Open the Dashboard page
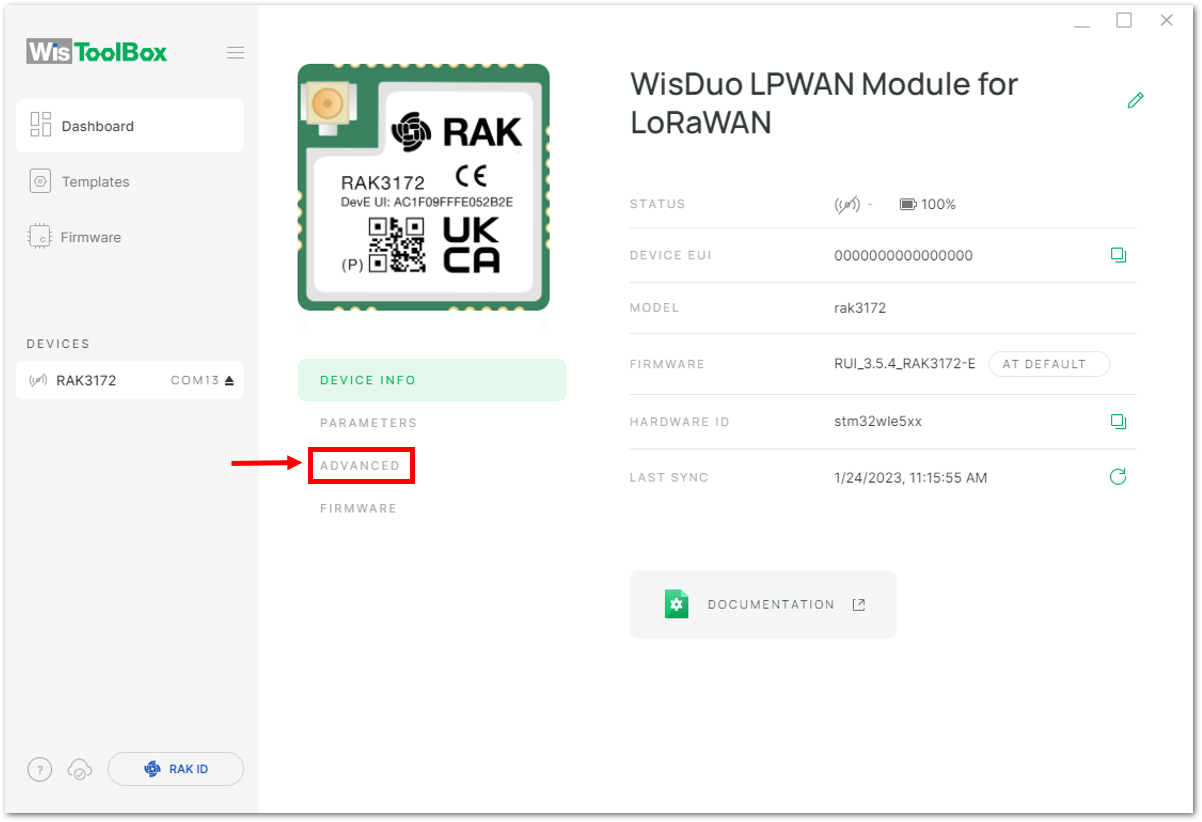This screenshot has width=1202, height=822. coord(130,126)
